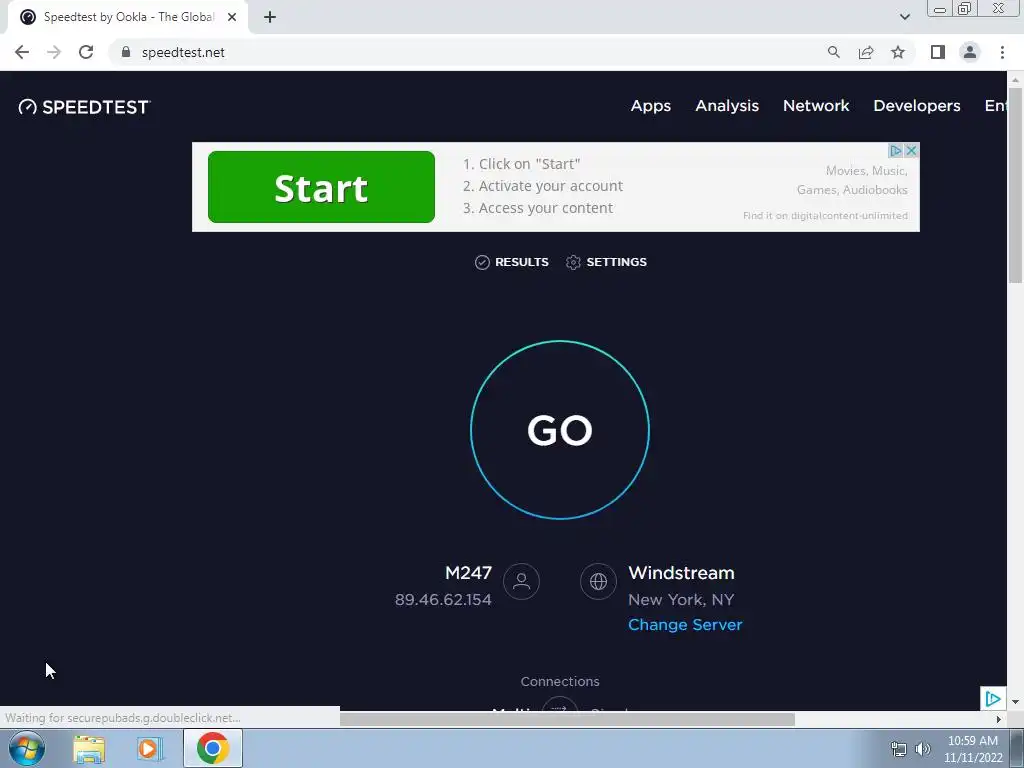Click the Windstream server name
Image resolution: width=1024 pixels, height=768 pixels.
tap(681, 573)
